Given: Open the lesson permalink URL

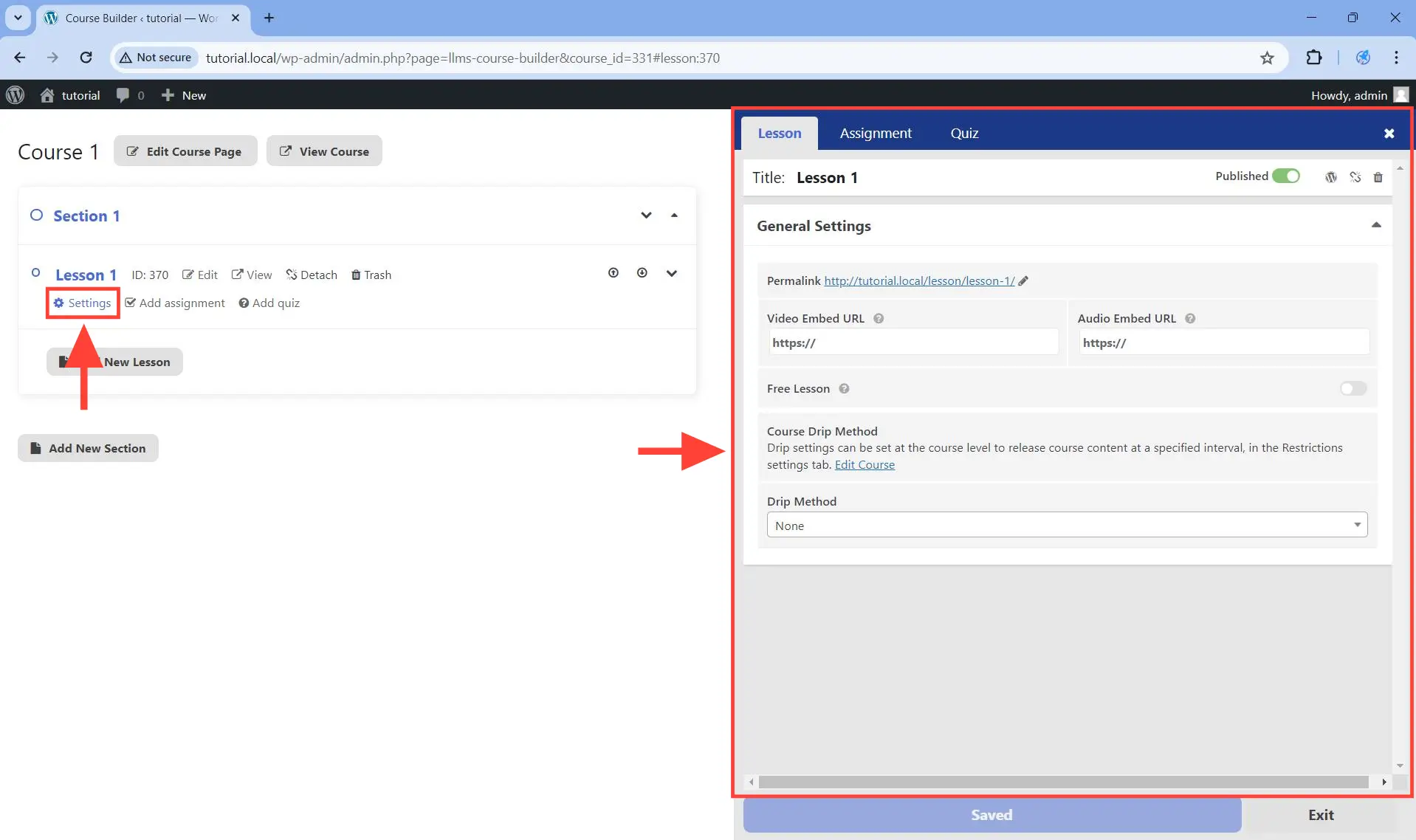Looking at the screenshot, I should pyautogui.click(x=919, y=280).
